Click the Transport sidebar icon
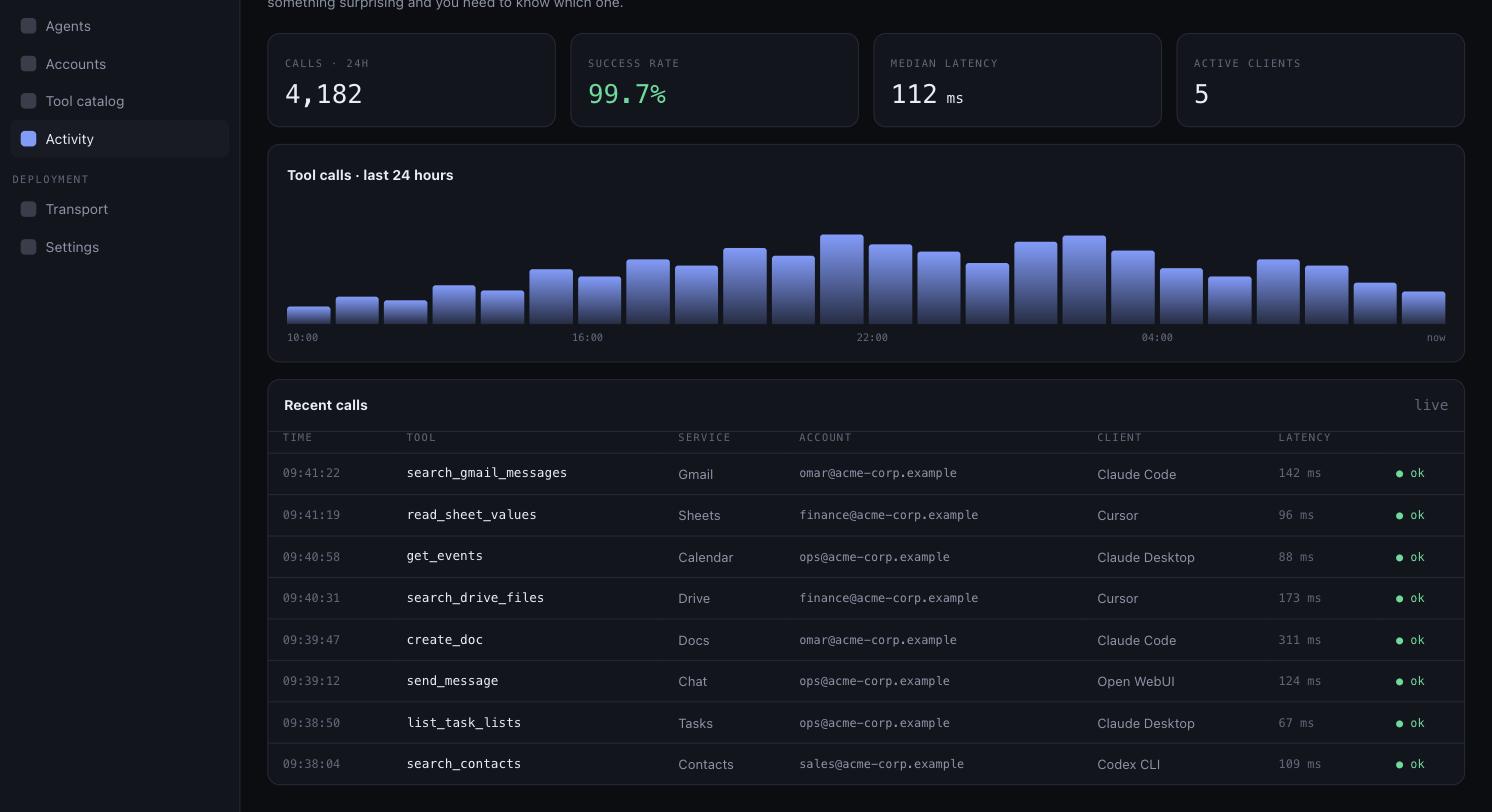The width and height of the screenshot is (1492, 812). 28,209
